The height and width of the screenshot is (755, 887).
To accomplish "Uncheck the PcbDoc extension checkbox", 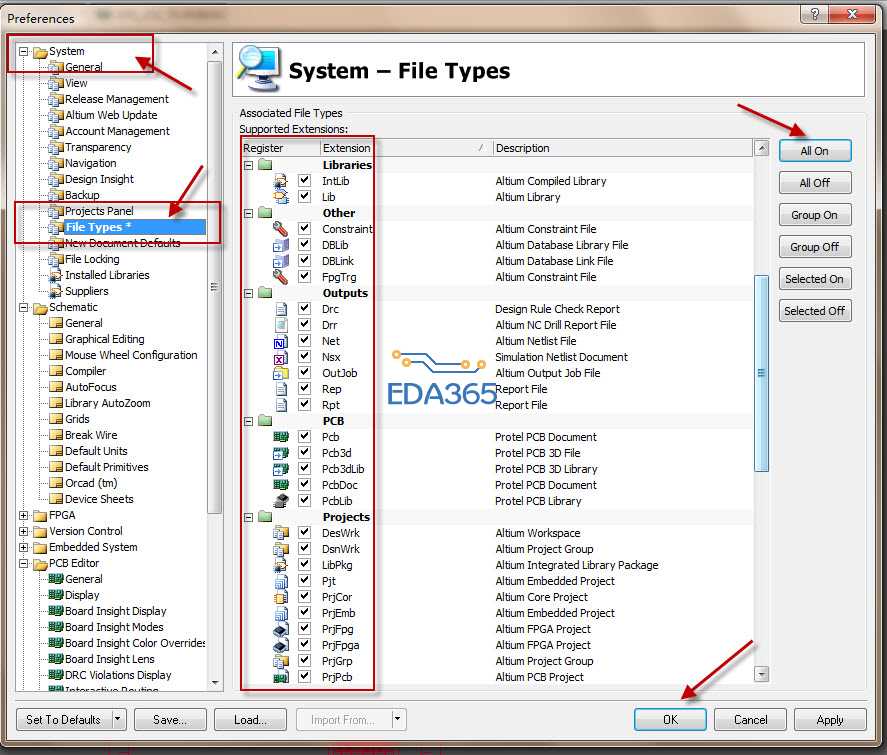I will click(x=304, y=484).
